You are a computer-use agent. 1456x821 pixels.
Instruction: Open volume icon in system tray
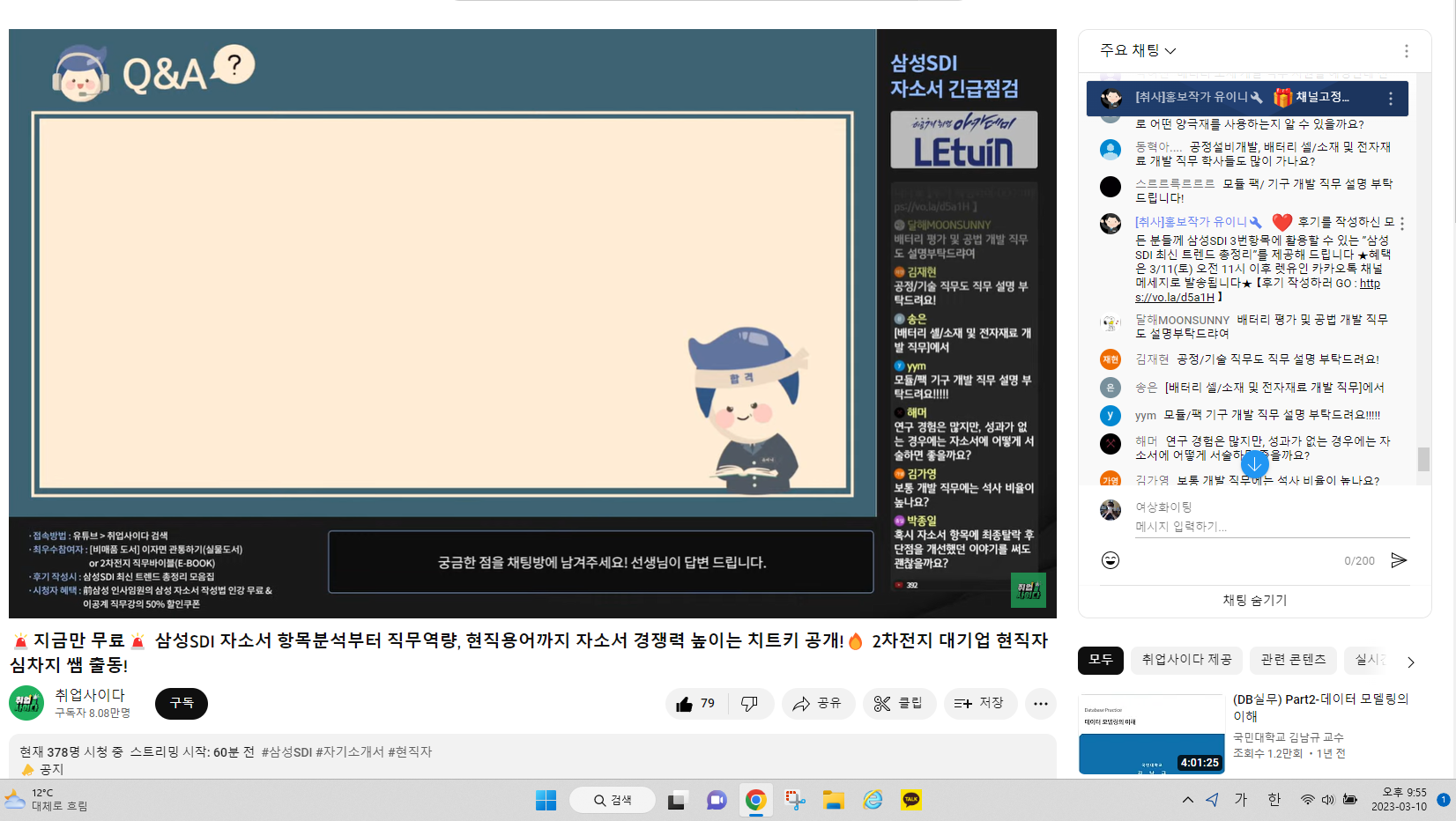1328,800
